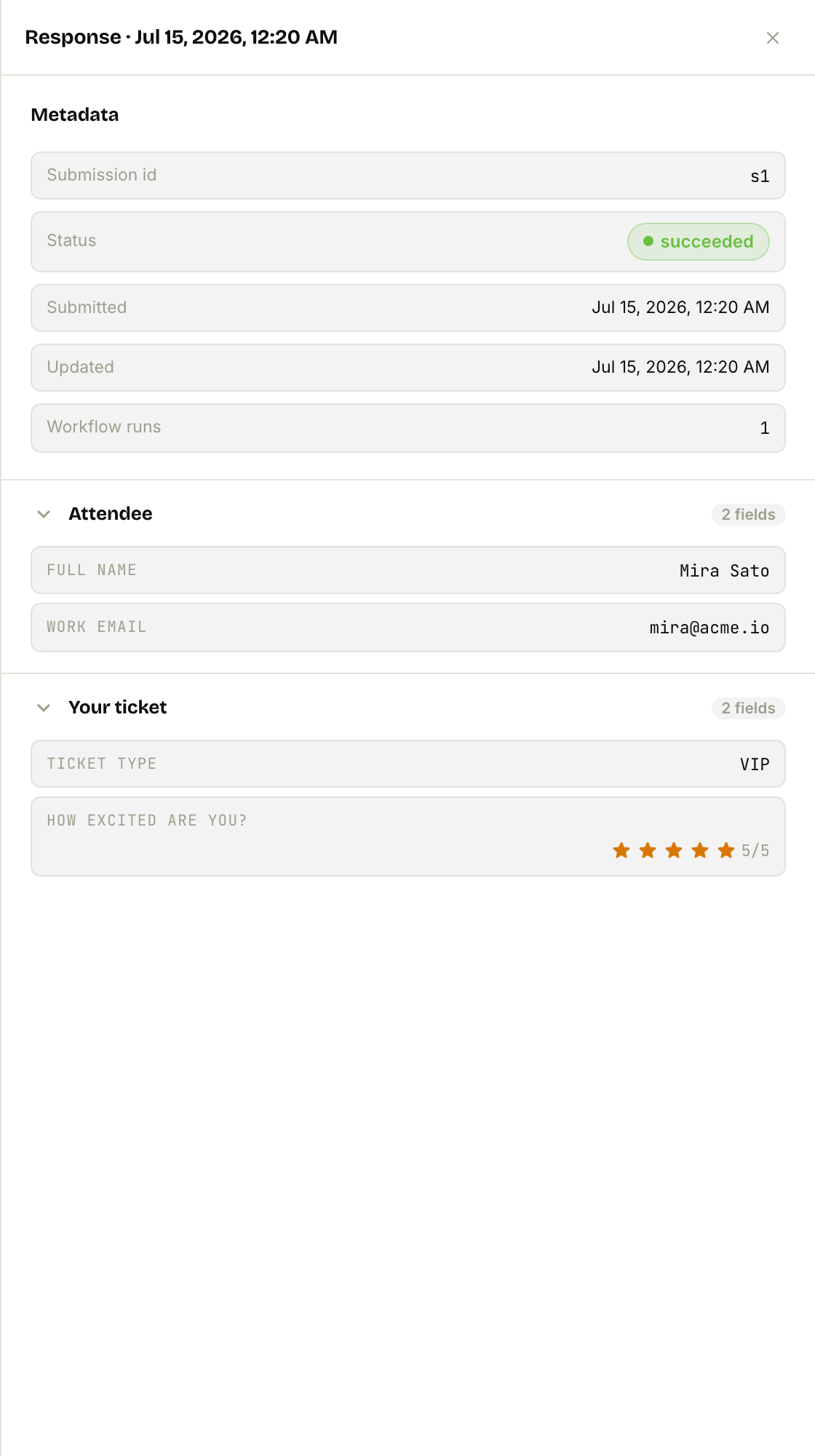This screenshot has width=815, height=1456.
Task: Click the Your ticket 2 fields badge
Action: point(748,708)
